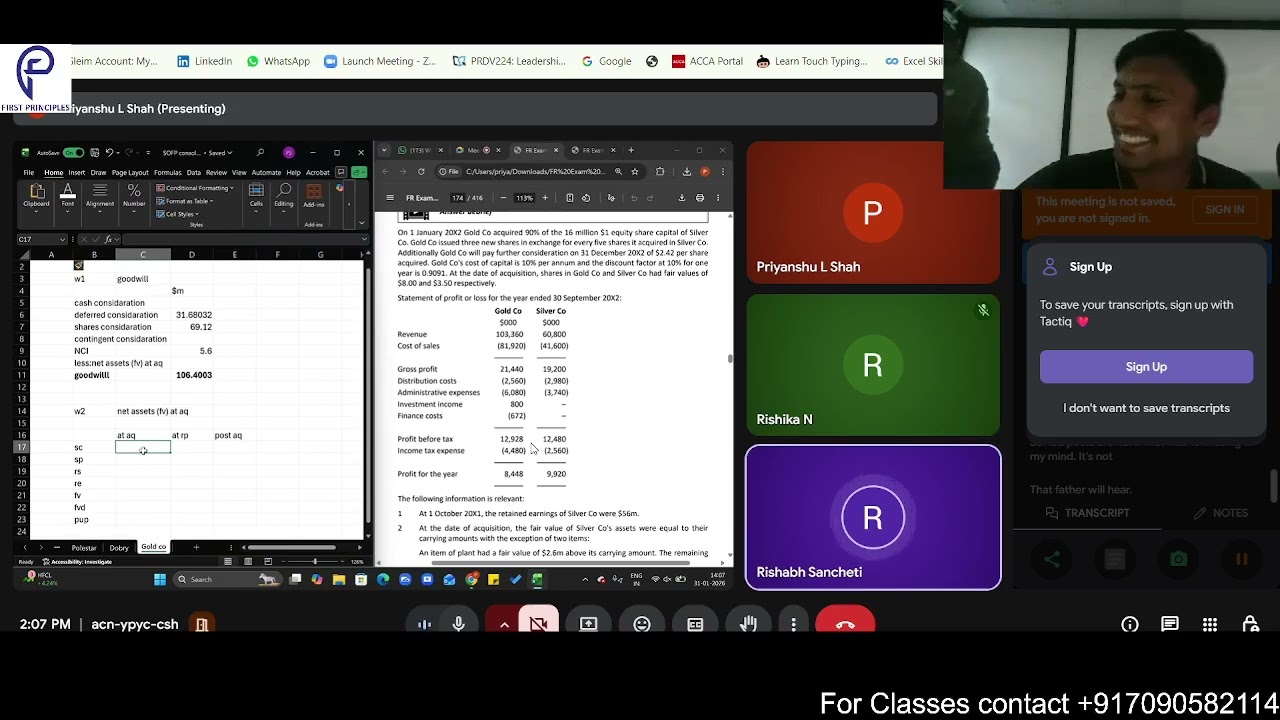Select cell C17 in Excel
This screenshot has width=1280, height=720.
[143, 447]
